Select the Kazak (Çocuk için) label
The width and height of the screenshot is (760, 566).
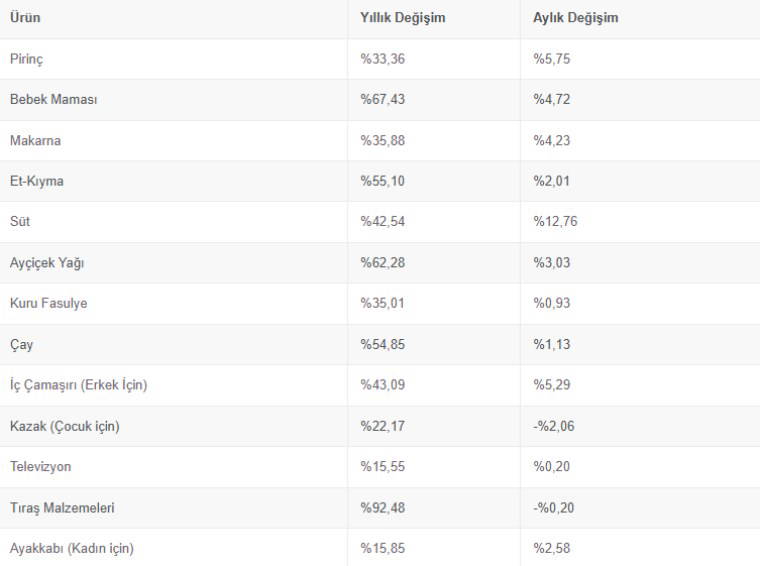(65, 426)
